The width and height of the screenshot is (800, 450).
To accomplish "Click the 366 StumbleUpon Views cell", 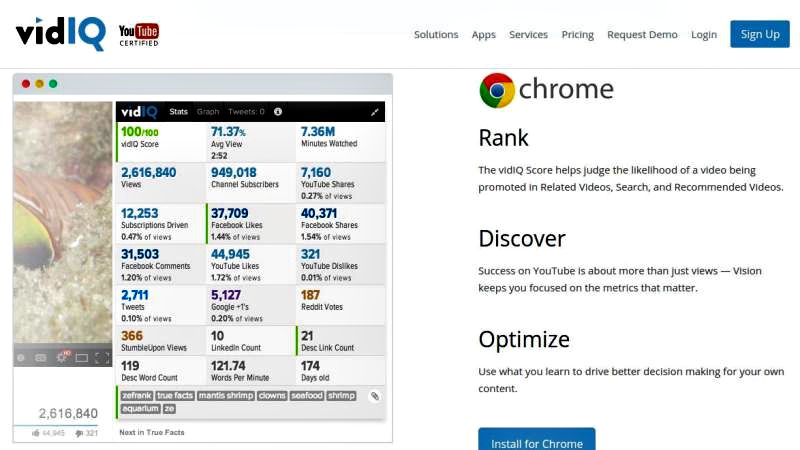I will pos(161,341).
